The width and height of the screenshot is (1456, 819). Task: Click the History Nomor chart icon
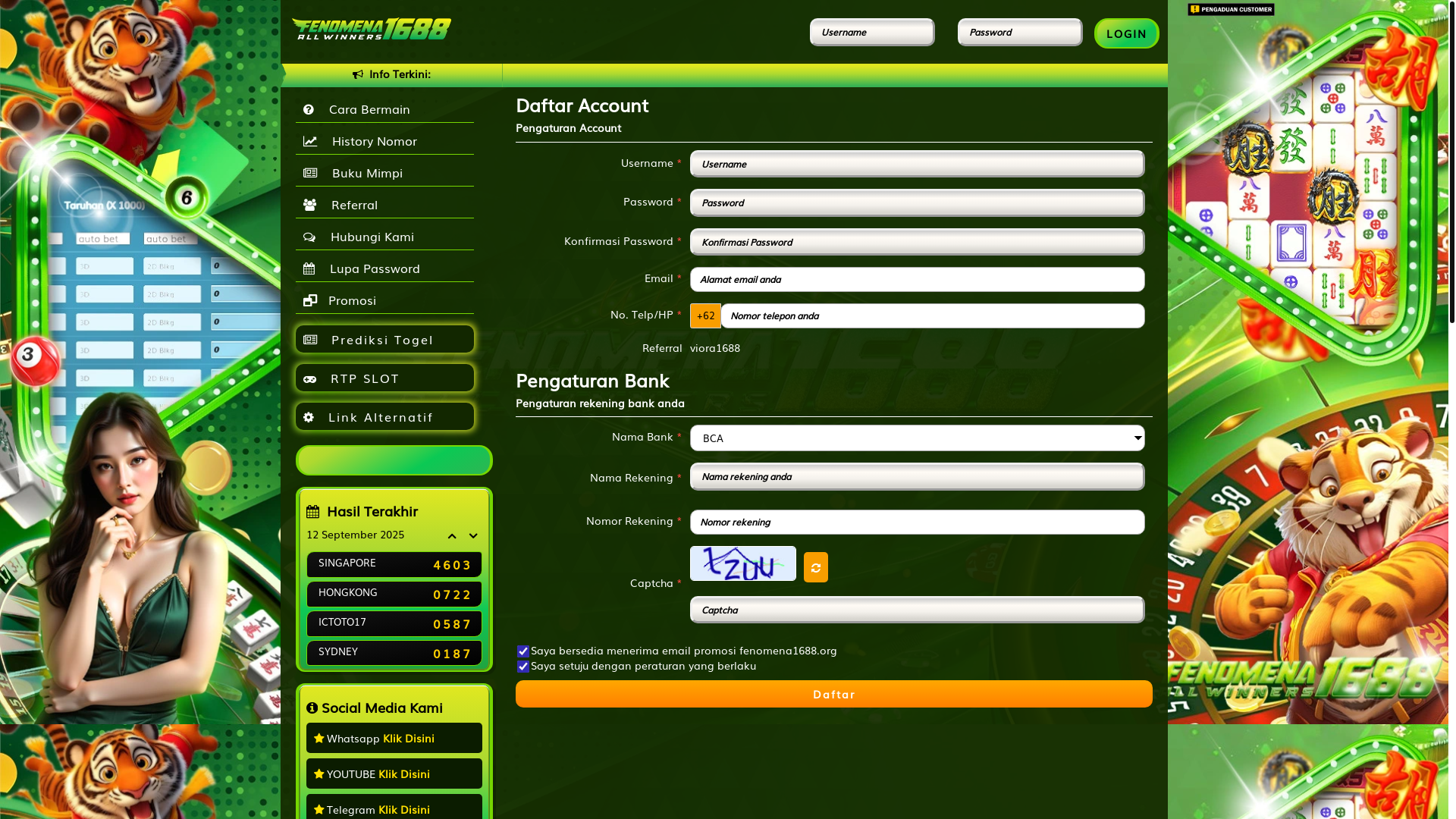[310, 142]
